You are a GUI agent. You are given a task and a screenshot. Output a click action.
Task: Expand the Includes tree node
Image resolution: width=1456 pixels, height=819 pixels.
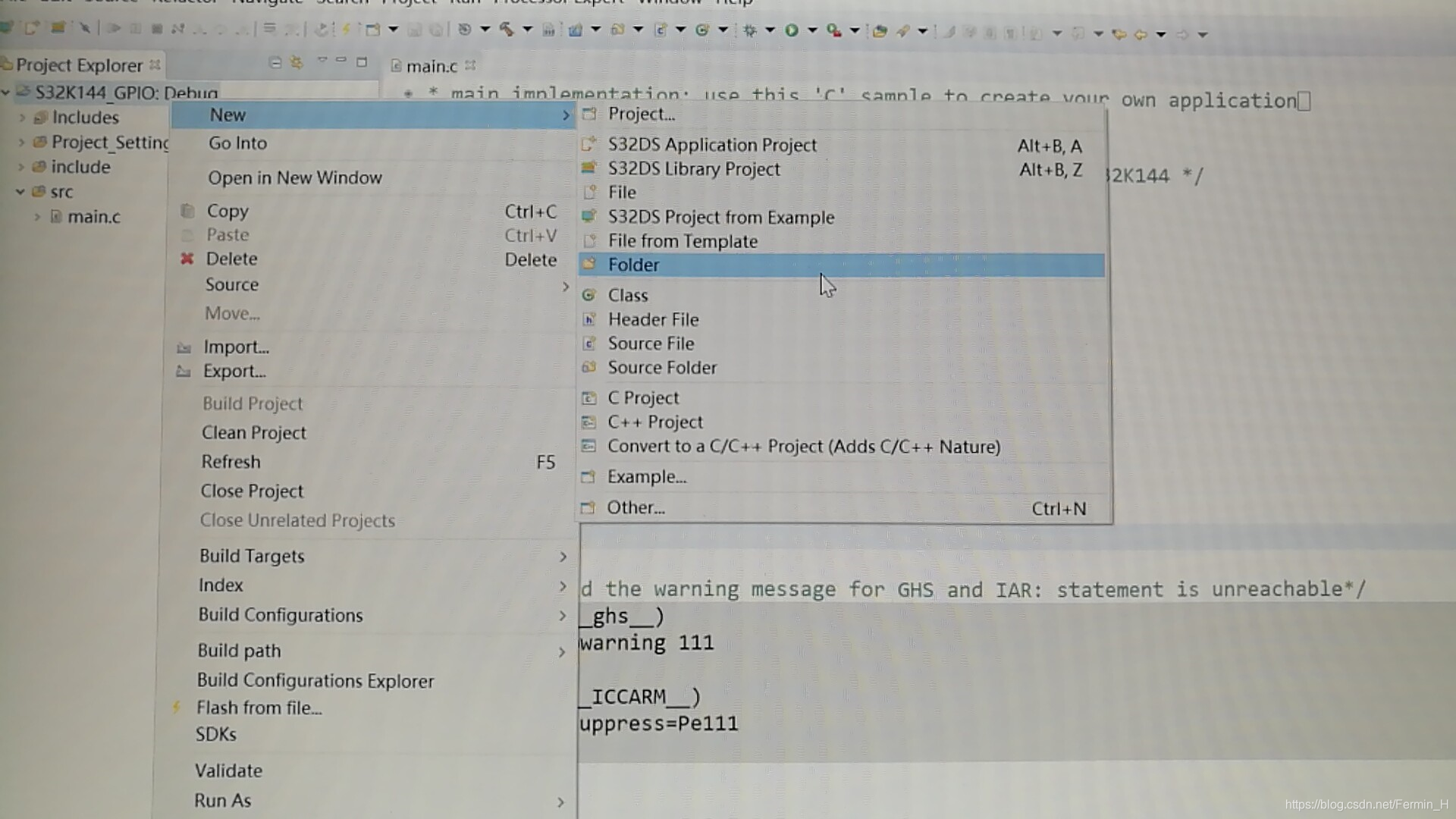point(22,118)
